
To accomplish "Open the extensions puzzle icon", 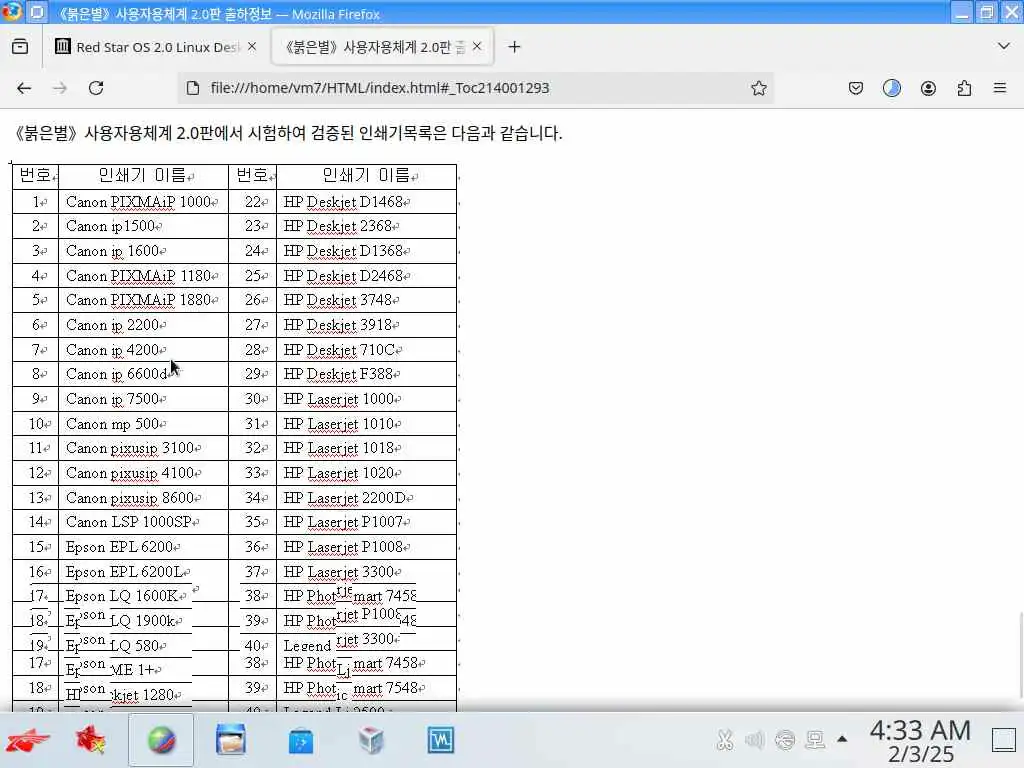I will pyautogui.click(x=964, y=88).
